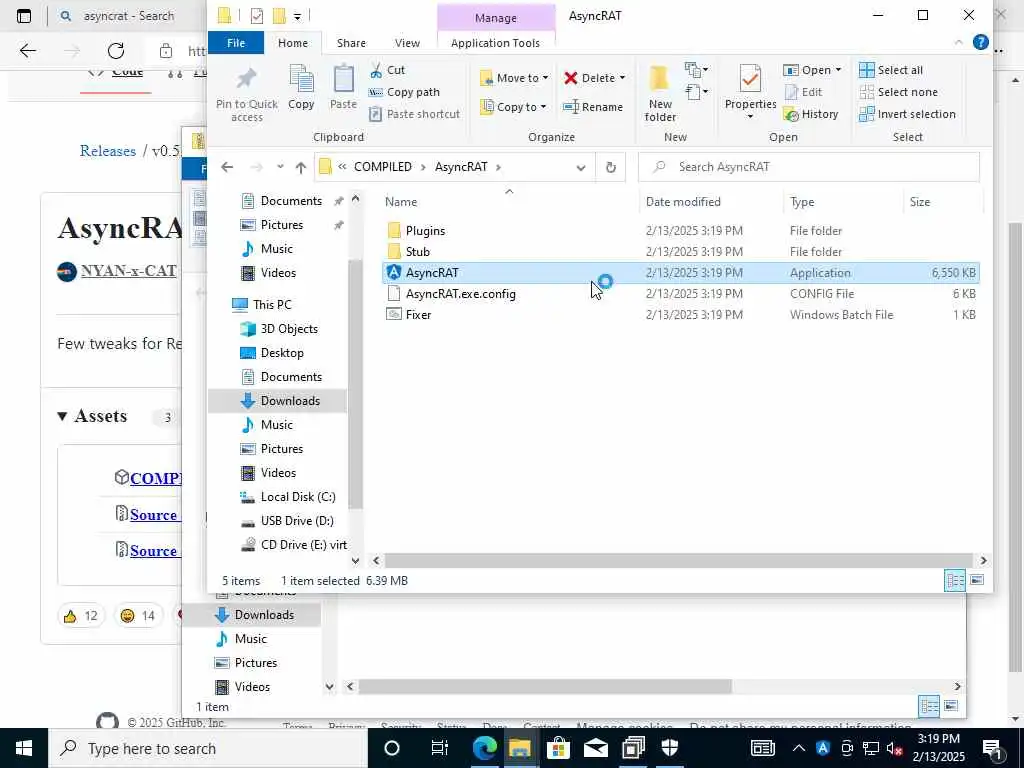This screenshot has height=768, width=1024.
Task: Collapse the ribbon with chevron
Action: [x=958, y=42]
